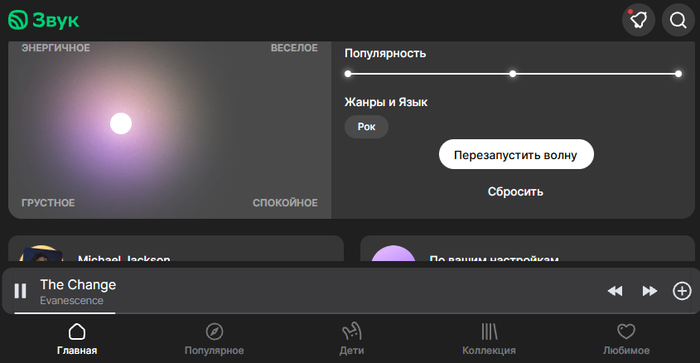Open the Дети kids tab

pyautogui.click(x=352, y=339)
